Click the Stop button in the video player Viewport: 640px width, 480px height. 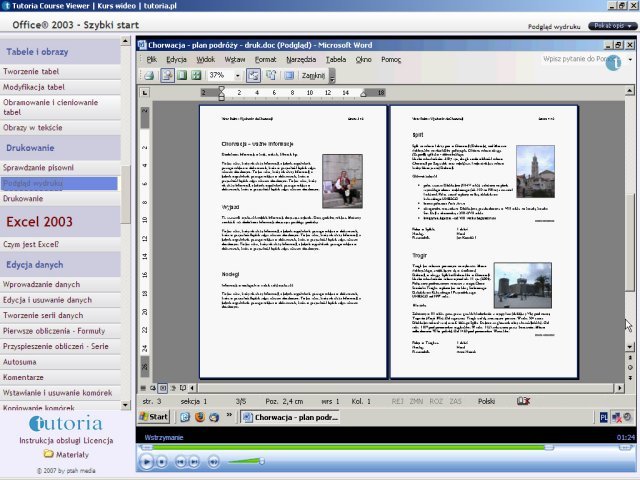point(164,462)
